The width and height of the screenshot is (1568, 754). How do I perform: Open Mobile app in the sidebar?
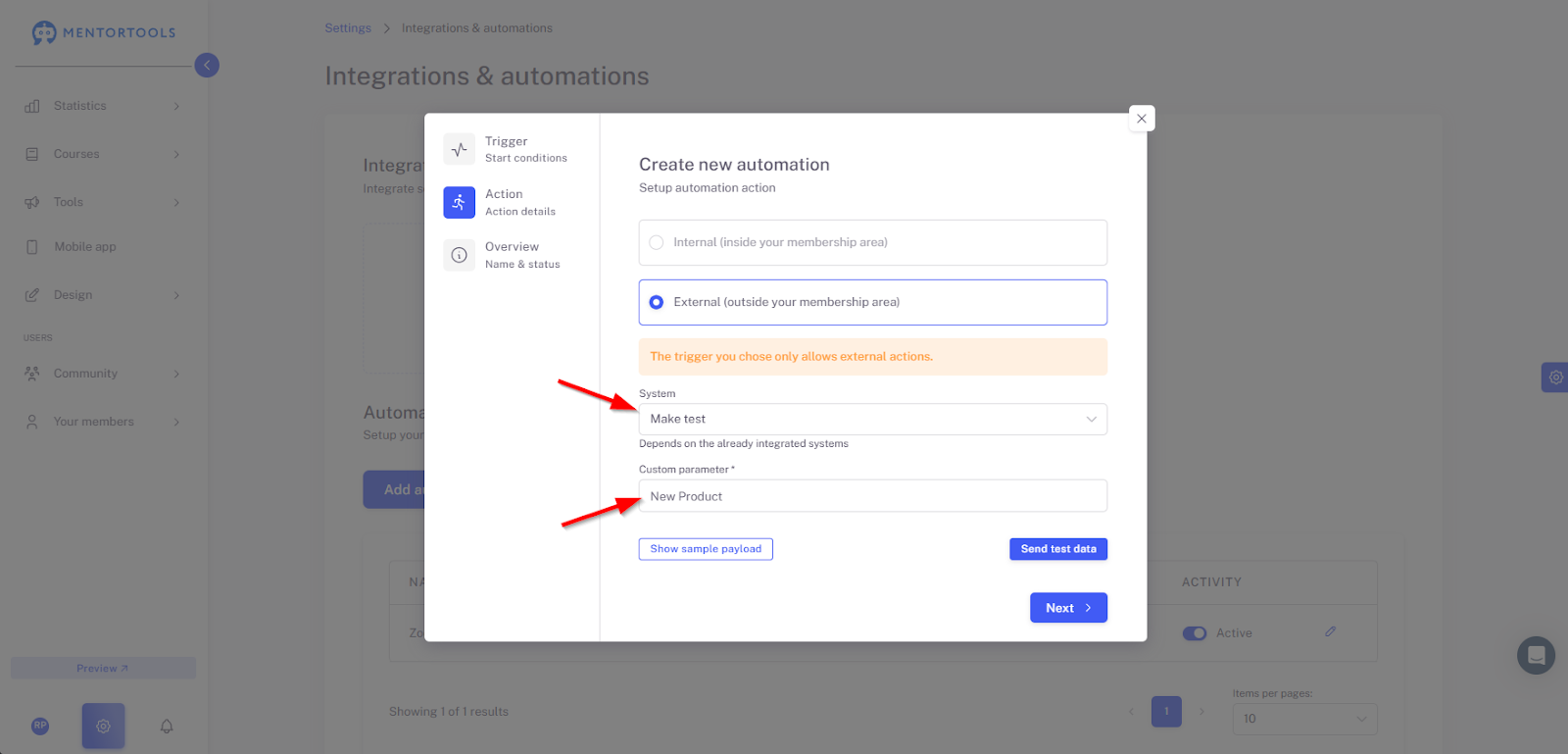[x=103, y=247]
